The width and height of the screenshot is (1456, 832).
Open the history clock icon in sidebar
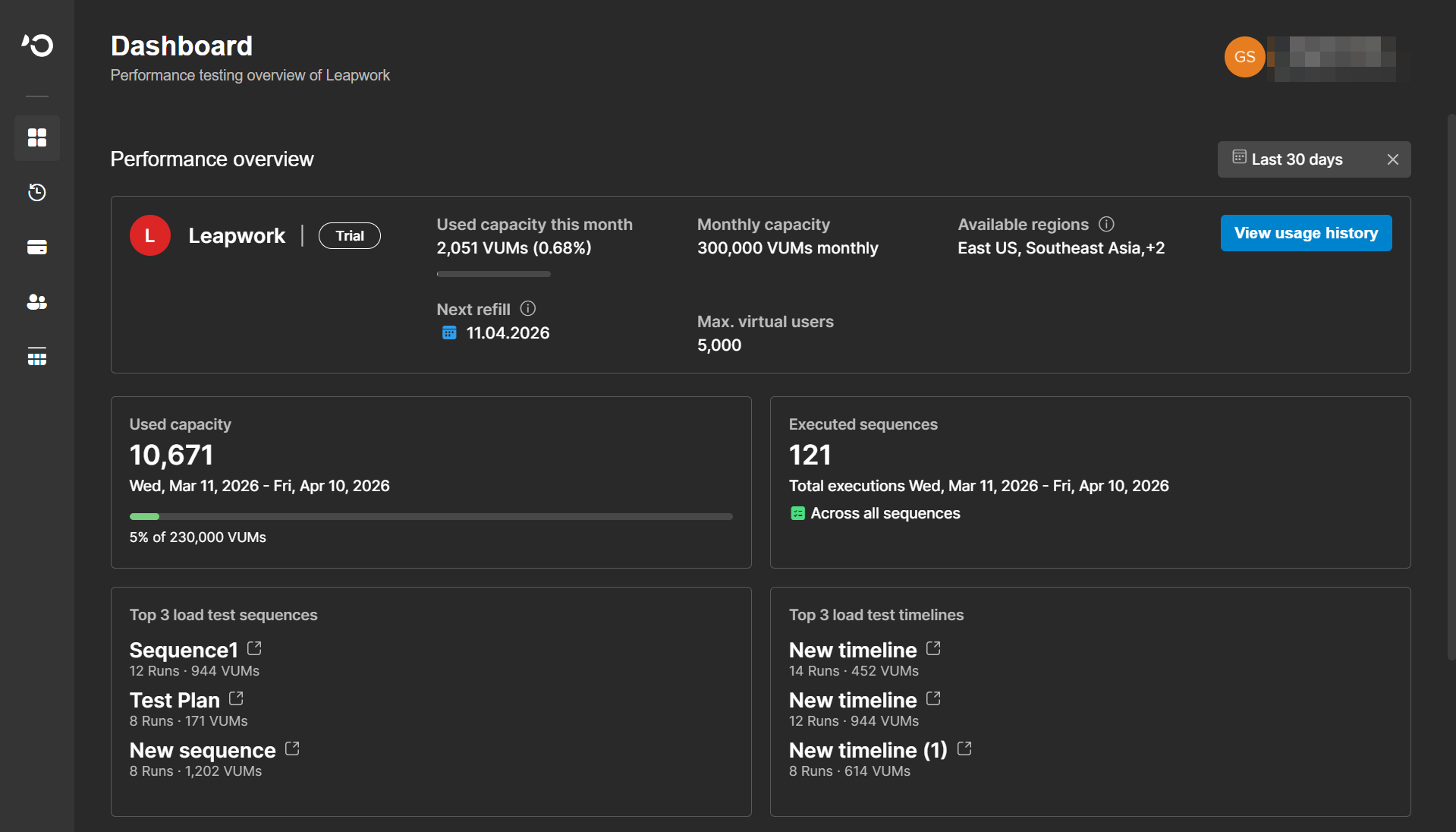[36, 192]
